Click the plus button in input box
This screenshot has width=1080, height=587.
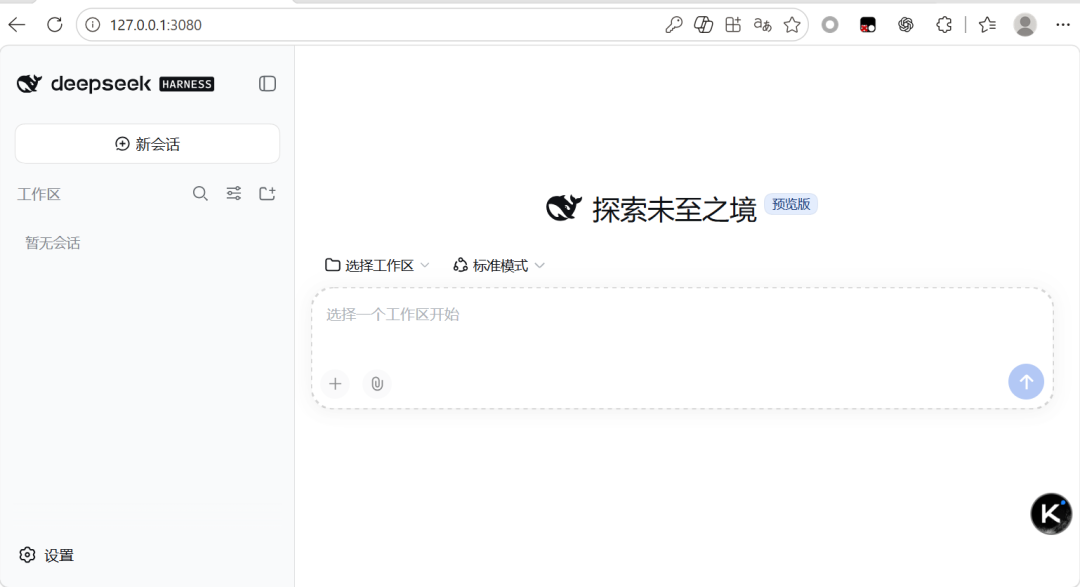pos(335,384)
